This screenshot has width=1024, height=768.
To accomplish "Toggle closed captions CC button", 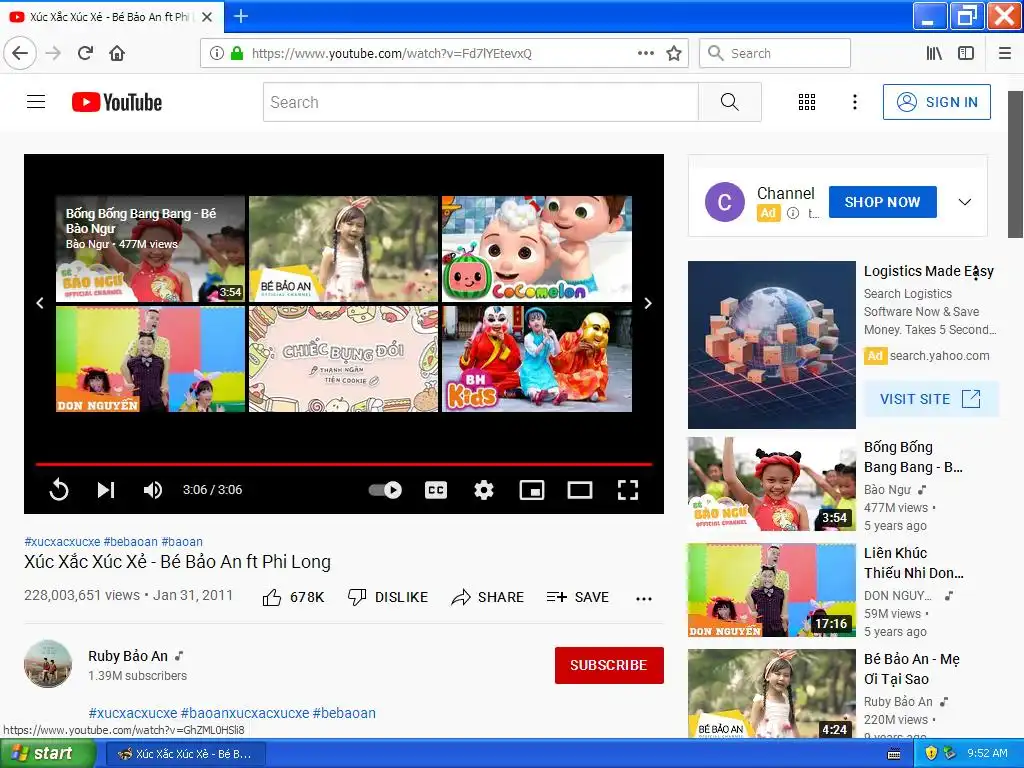I will coord(436,490).
